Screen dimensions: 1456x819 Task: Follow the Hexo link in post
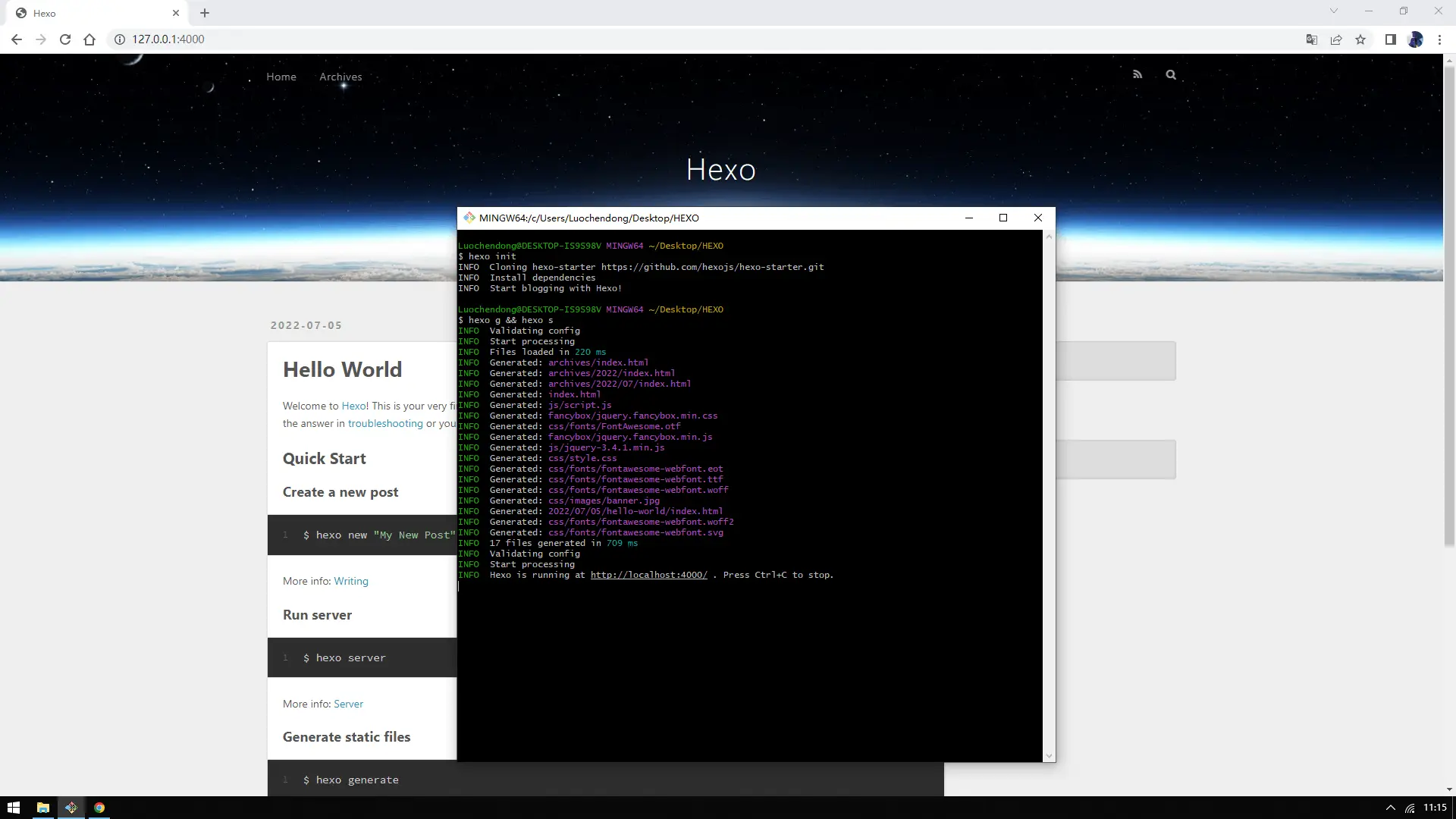tap(353, 406)
